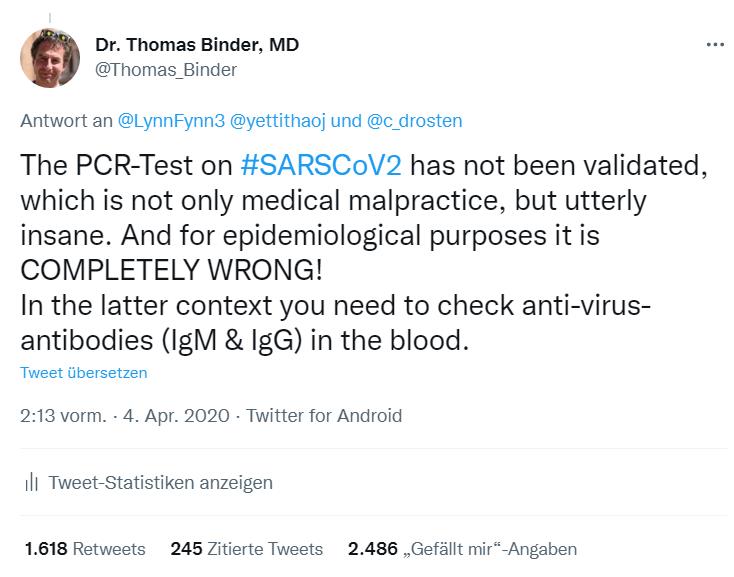The height and width of the screenshot is (577, 734).
Task: View the 1.618 Retweets list
Action: (x=85, y=549)
